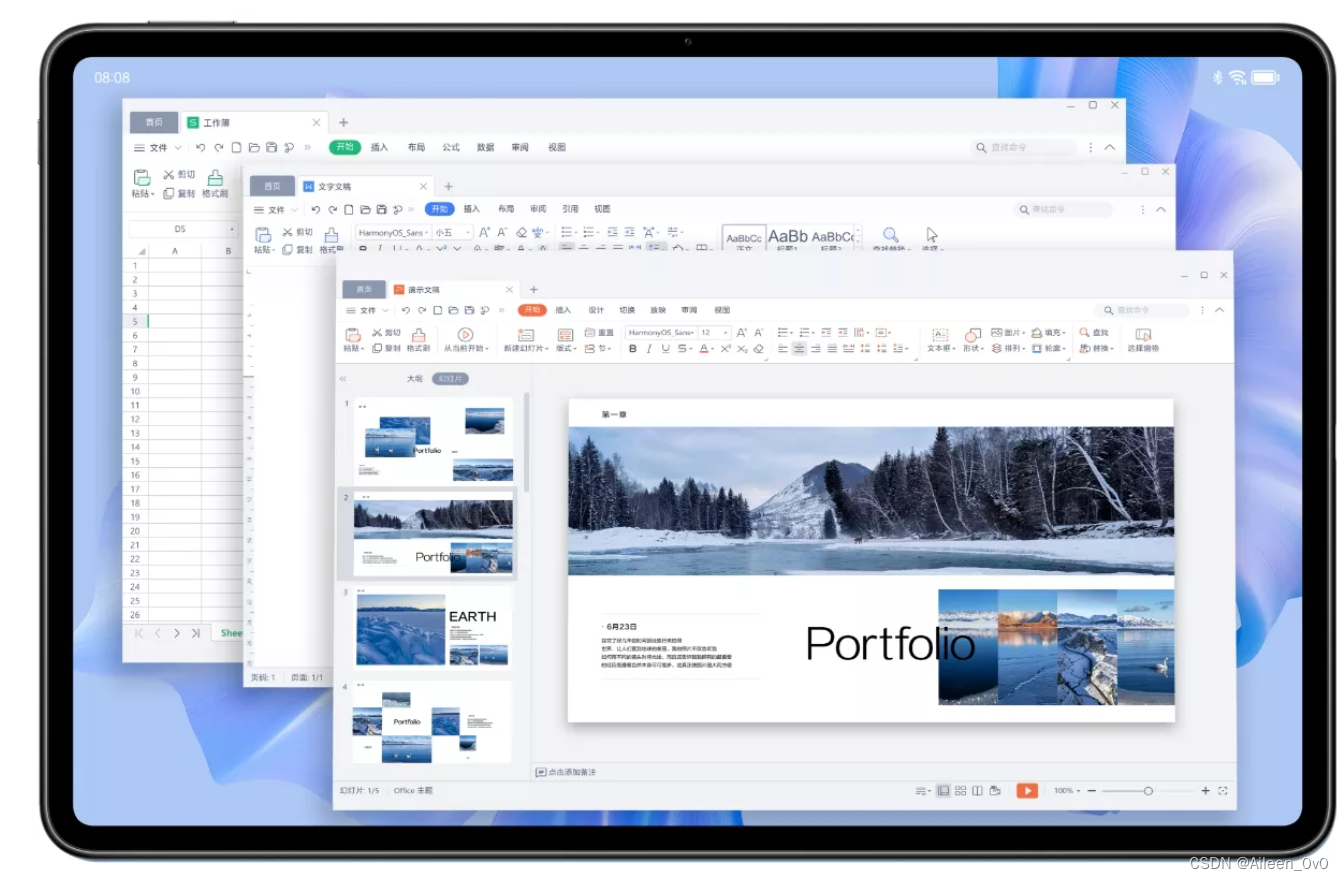Screen dimensions: 1343x880
Task: Apply bulleted list in presentation toolbar
Action: tap(785, 333)
